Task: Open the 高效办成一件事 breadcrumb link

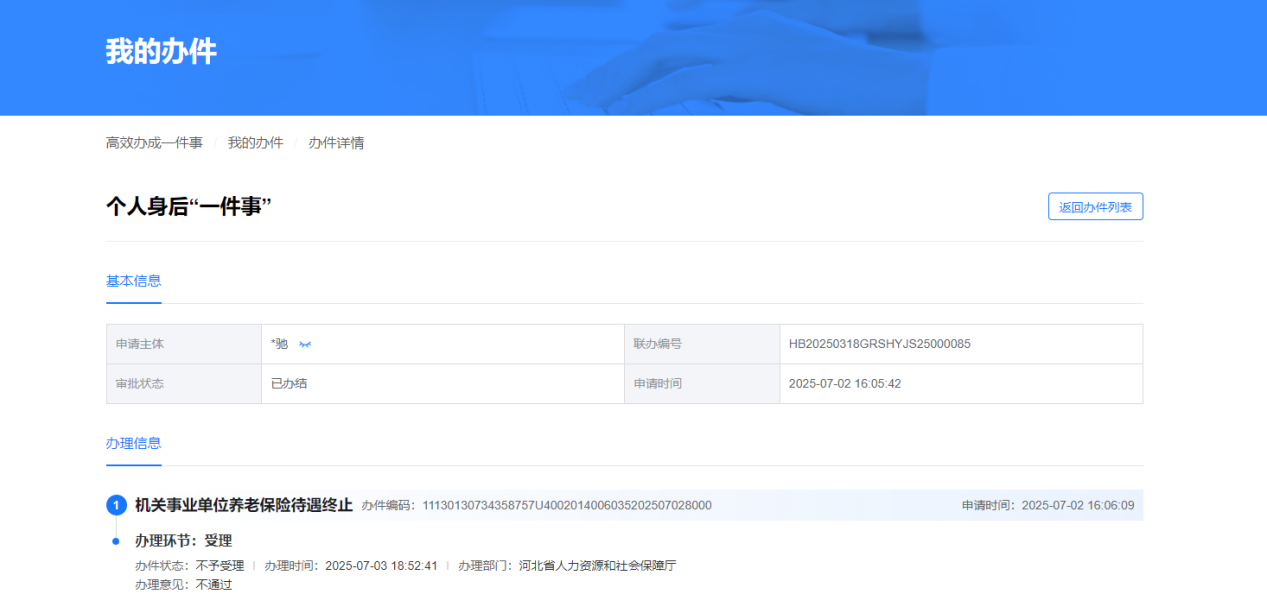Action: [x=154, y=143]
